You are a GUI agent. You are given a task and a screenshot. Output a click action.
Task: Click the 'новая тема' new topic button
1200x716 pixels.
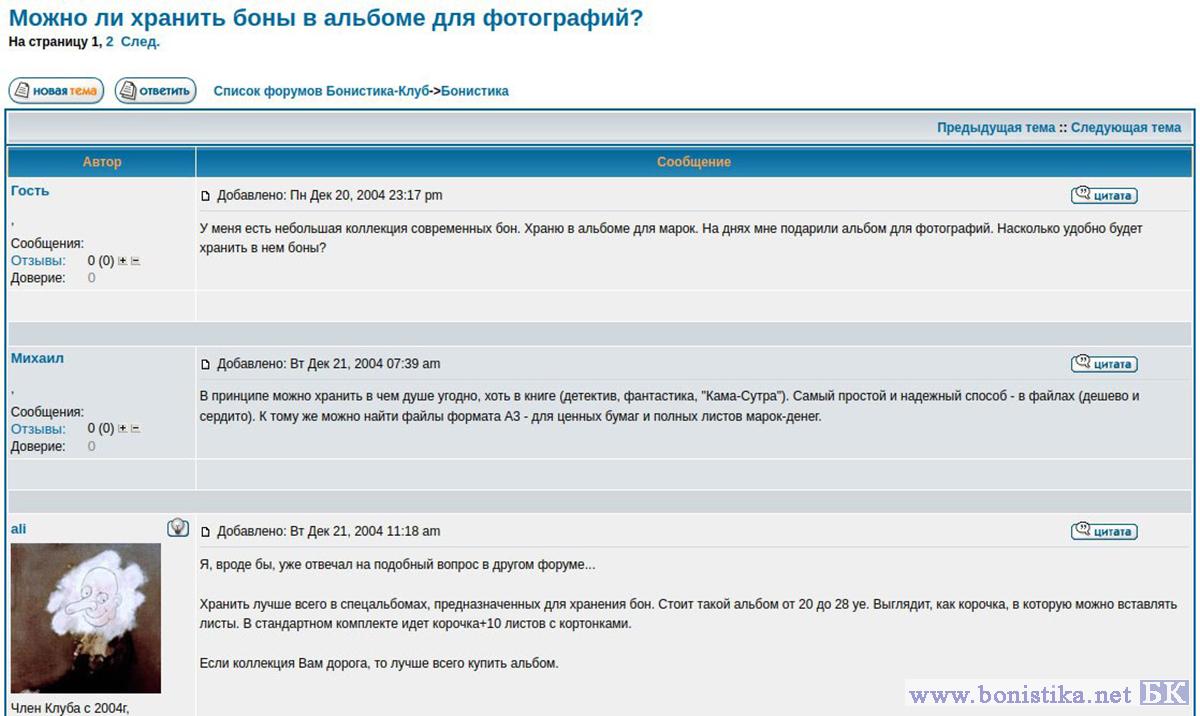pyautogui.click(x=56, y=91)
